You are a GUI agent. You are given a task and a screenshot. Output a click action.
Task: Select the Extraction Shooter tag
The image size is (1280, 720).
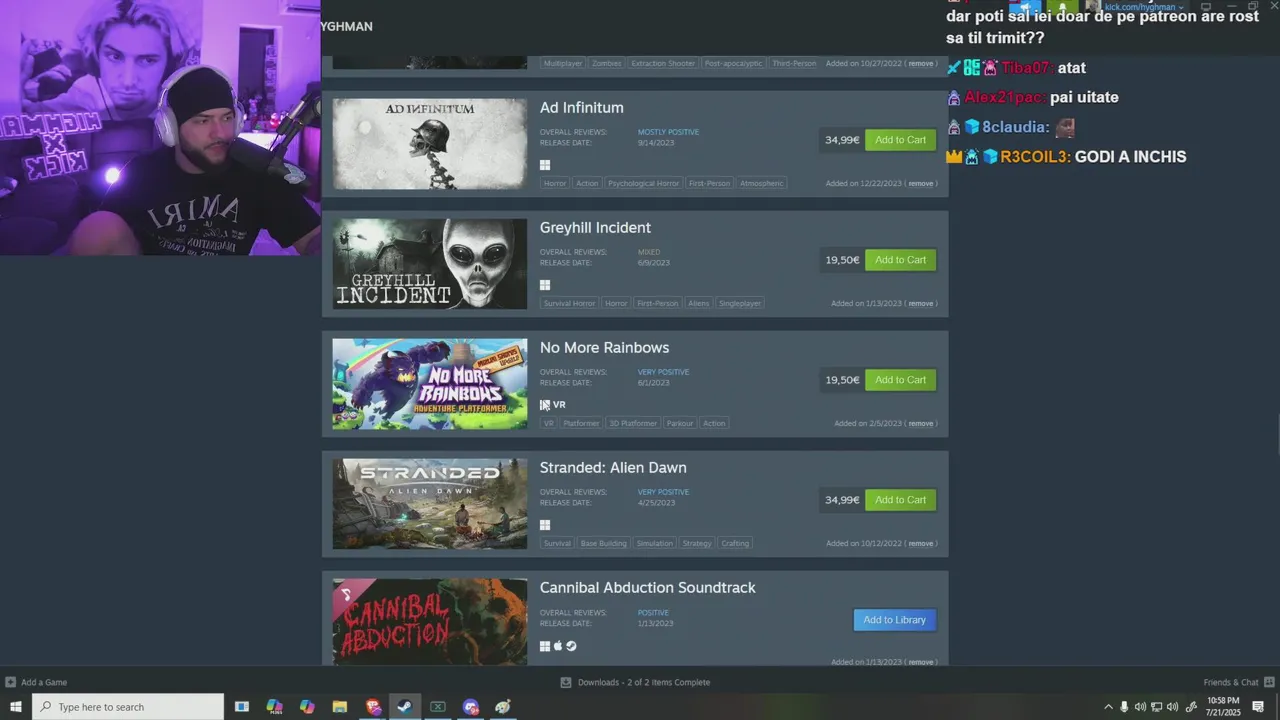663,63
